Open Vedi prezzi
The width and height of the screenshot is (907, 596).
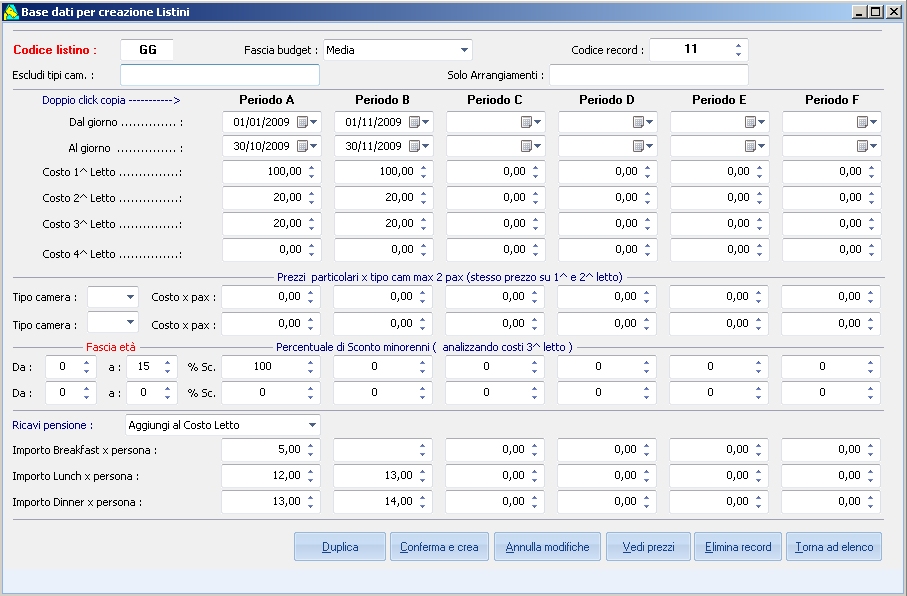click(x=648, y=547)
